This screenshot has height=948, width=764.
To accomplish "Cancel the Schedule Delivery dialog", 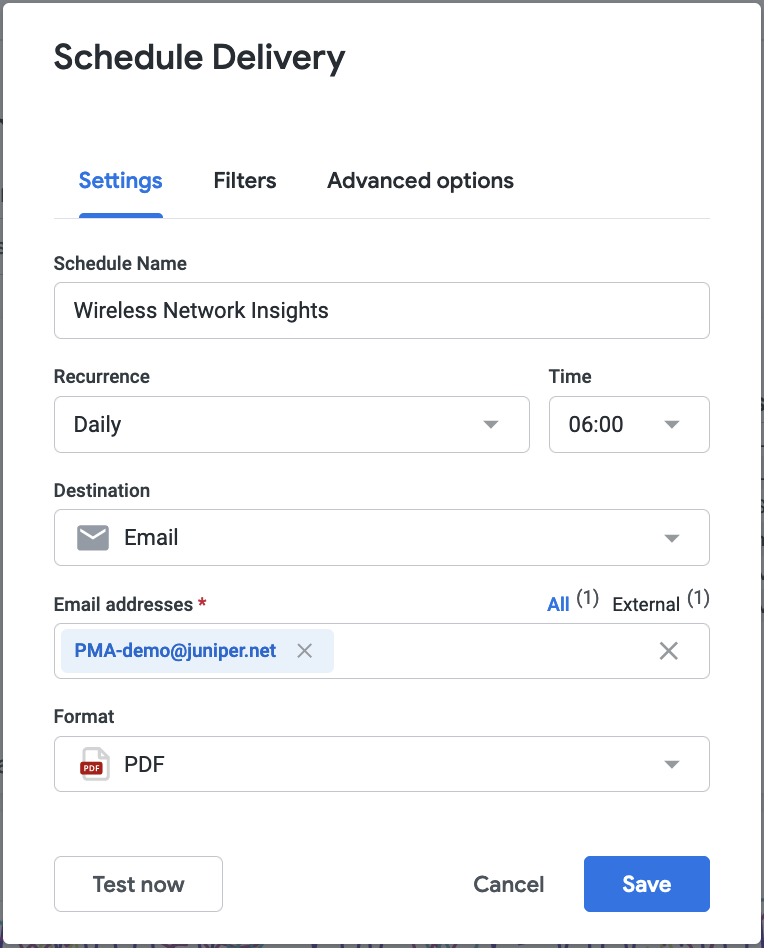I will coord(508,884).
